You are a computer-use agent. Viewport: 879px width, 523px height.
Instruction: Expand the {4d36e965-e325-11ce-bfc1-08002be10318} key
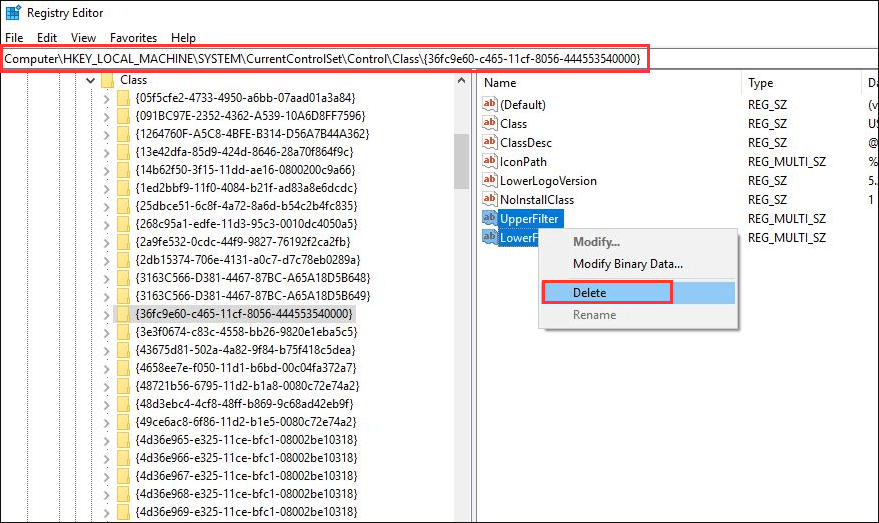tap(107, 440)
